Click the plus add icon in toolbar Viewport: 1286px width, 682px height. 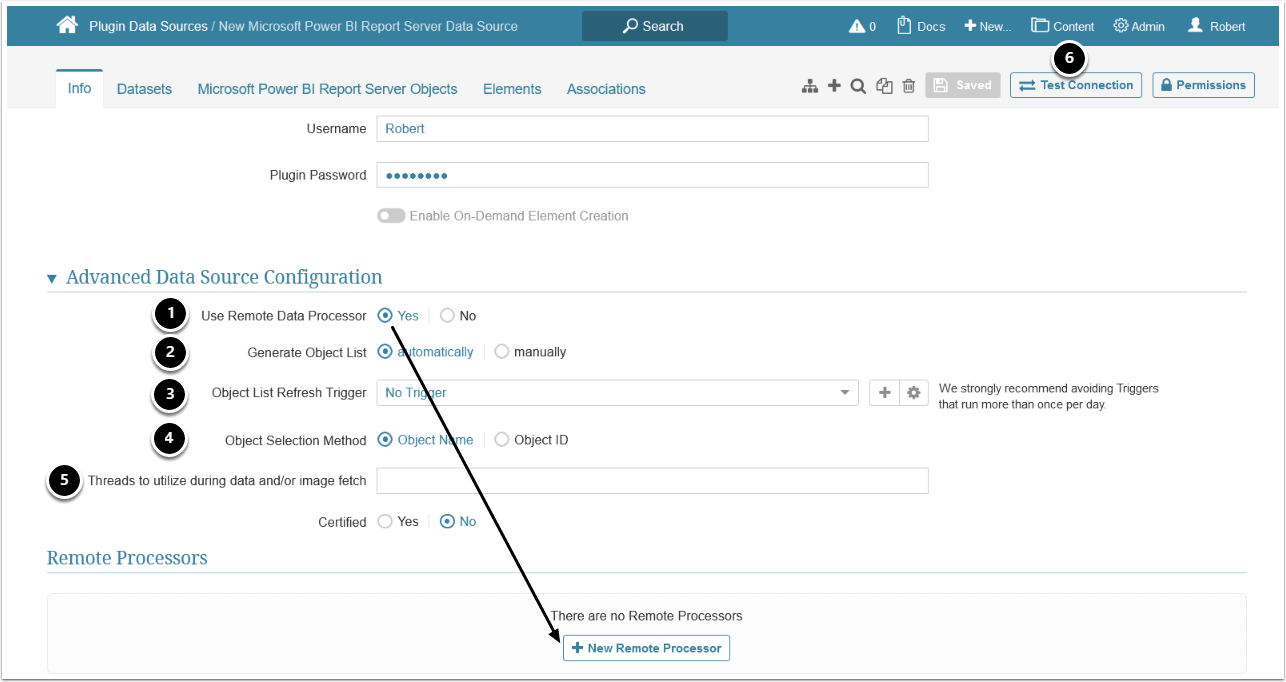[835, 86]
